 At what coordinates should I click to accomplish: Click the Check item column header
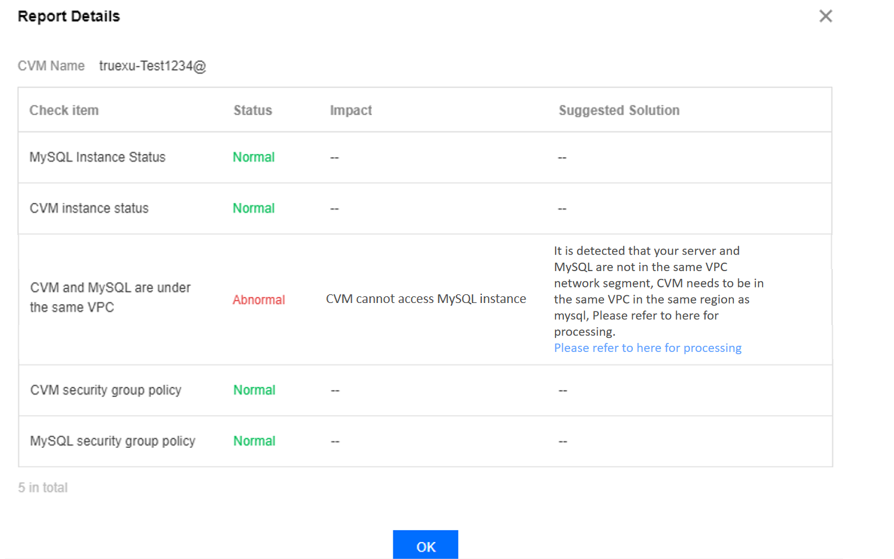[64, 110]
